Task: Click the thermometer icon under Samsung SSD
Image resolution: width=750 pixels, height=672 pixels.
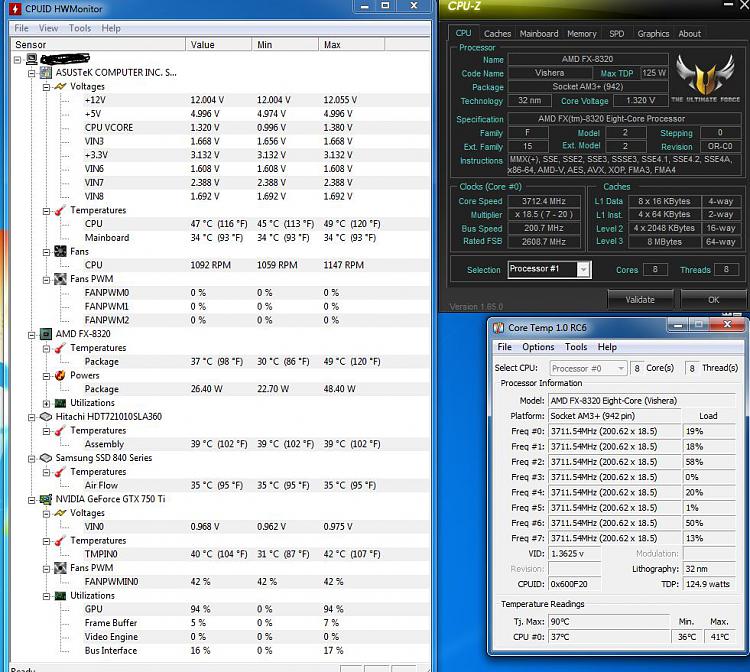Action: click(x=60, y=472)
